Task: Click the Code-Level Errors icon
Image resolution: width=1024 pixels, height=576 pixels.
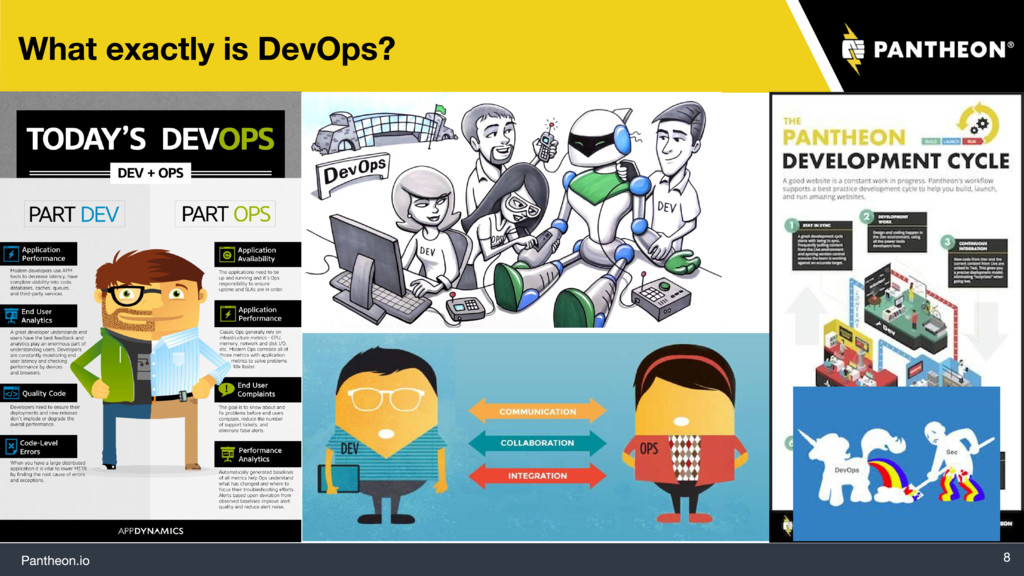Action: pos(10,447)
